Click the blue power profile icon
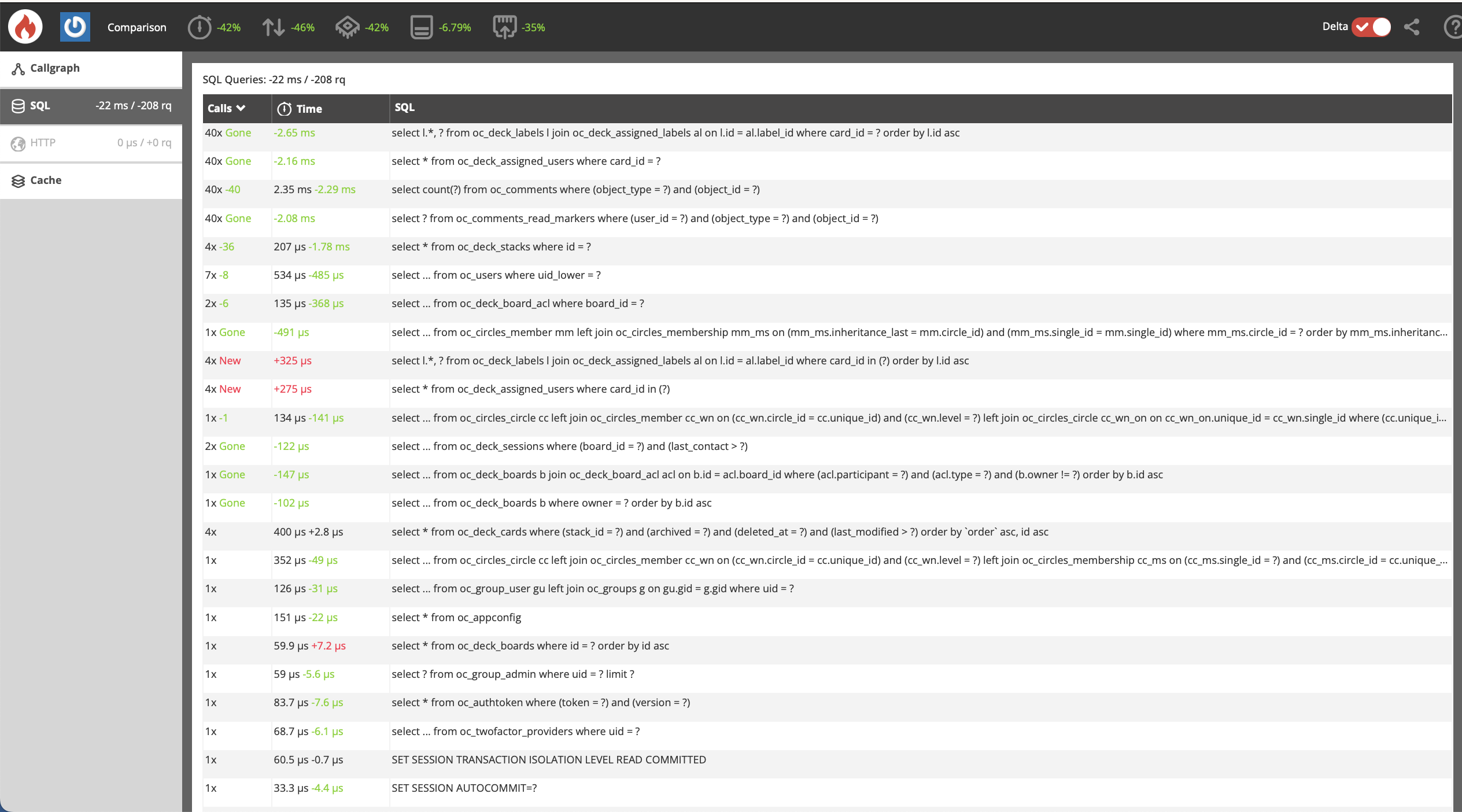This screenshot has width=1462, height=812. click(75, 27)
